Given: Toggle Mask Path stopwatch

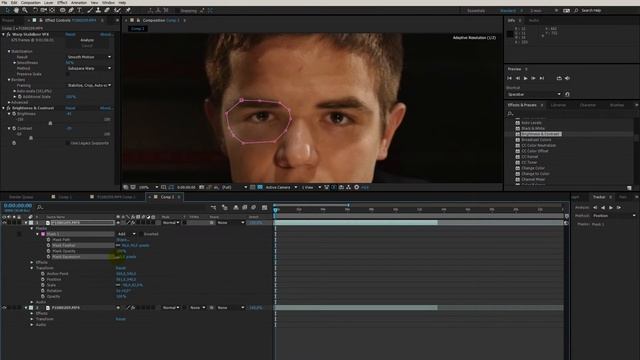Looking at the screenshot, I should tap(49, 240).
